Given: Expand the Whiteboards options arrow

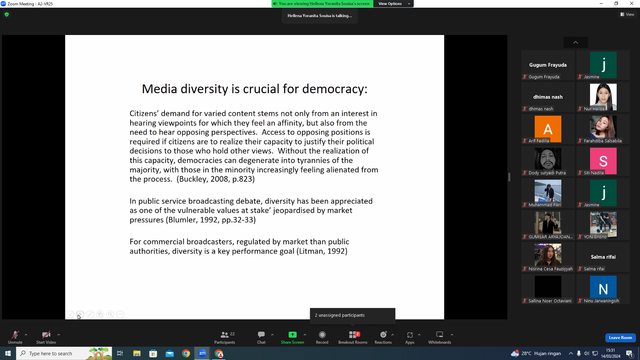Looking at the screenshot, I should point(452,335).
